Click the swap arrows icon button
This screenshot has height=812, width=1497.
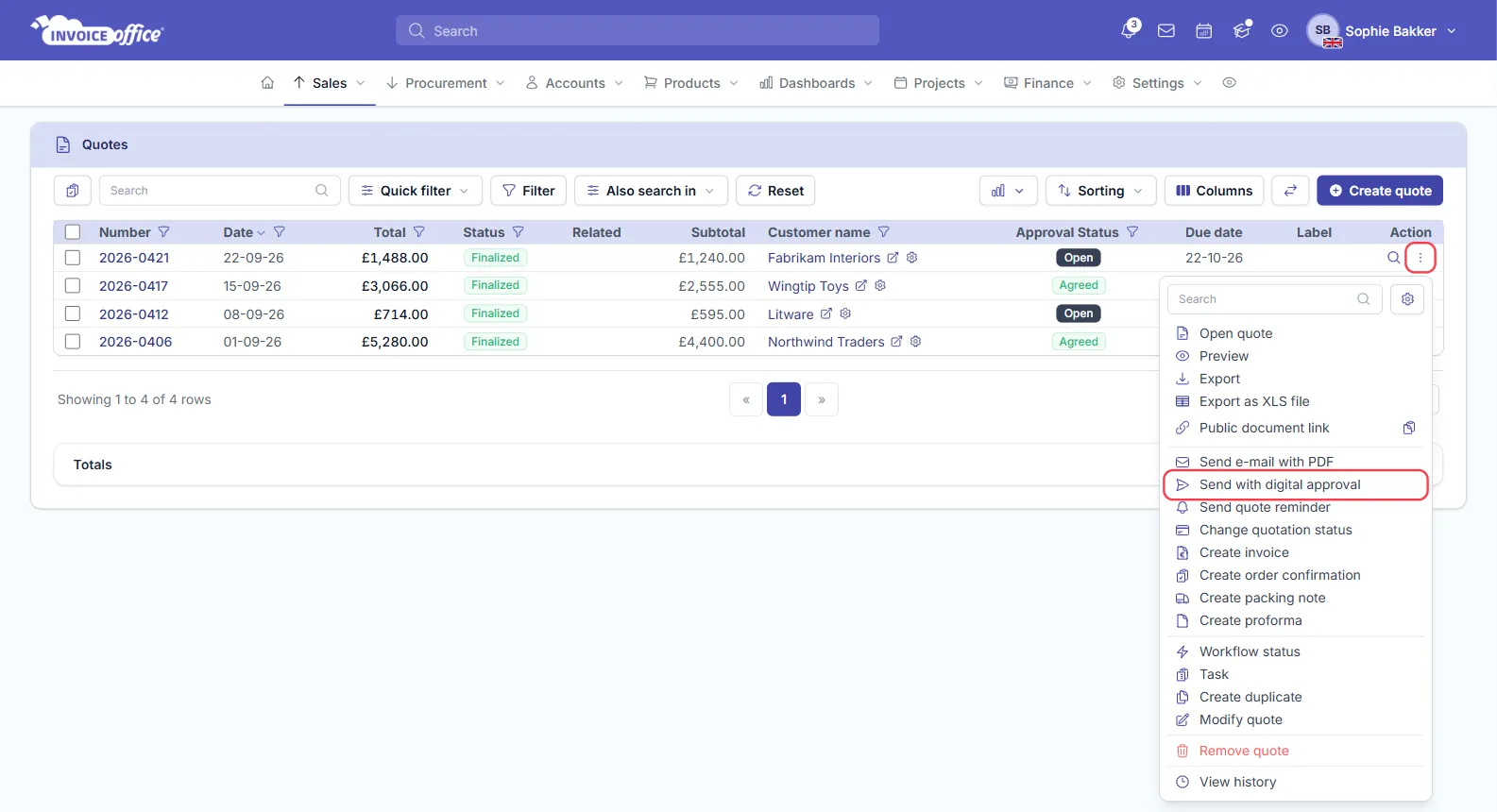tap(1290, 191)
